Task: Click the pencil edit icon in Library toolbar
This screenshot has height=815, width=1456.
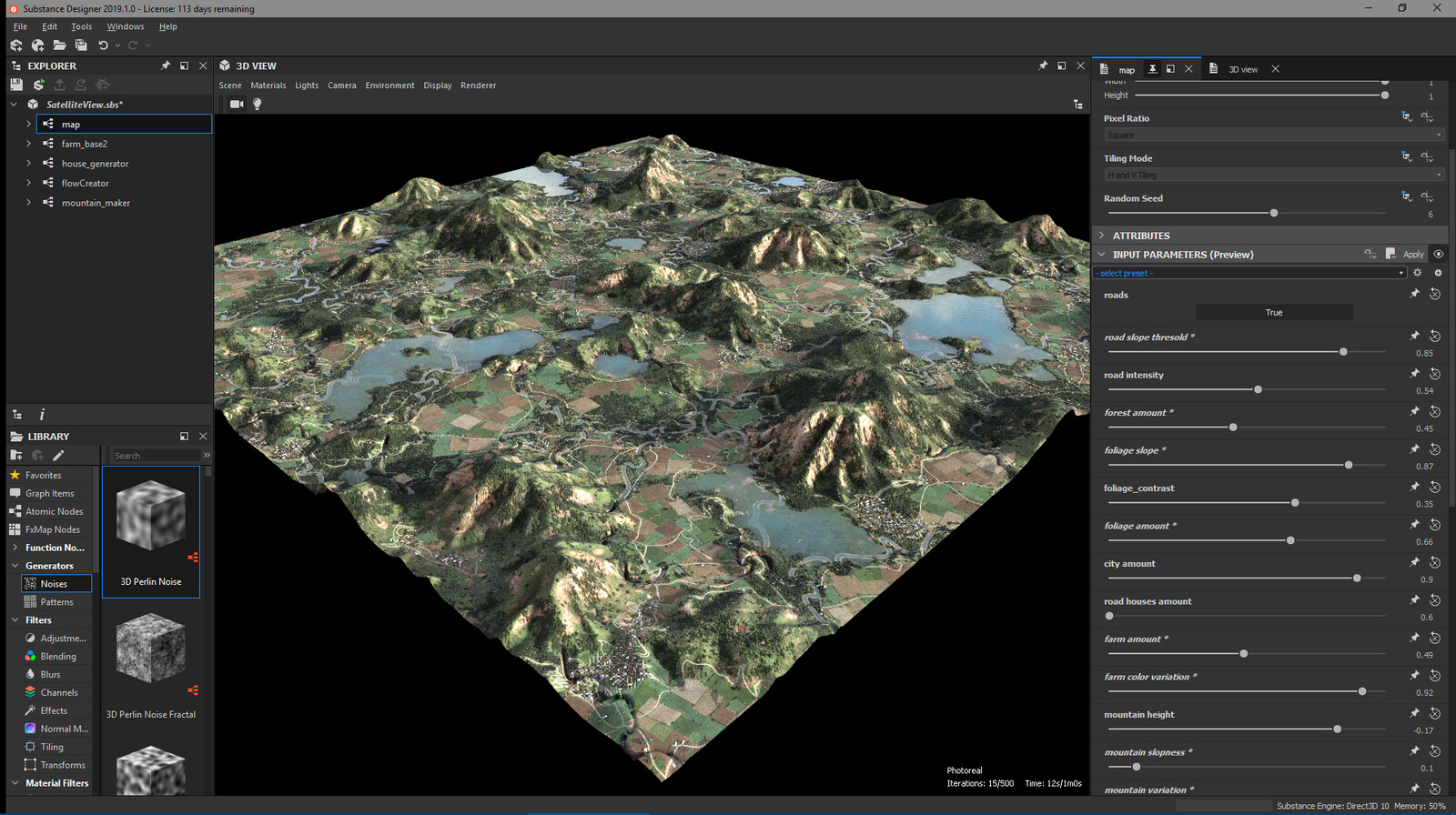Action: pyautogui.click(x=59, y=455)
